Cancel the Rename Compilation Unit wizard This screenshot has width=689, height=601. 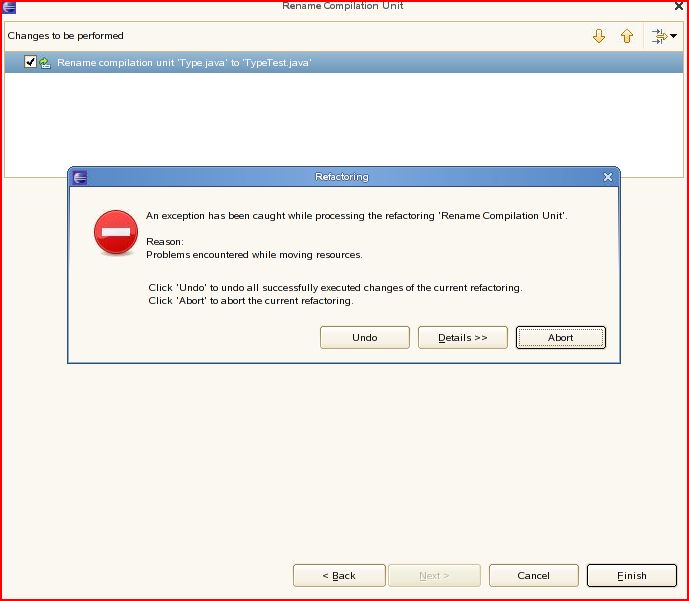point(533,576)
